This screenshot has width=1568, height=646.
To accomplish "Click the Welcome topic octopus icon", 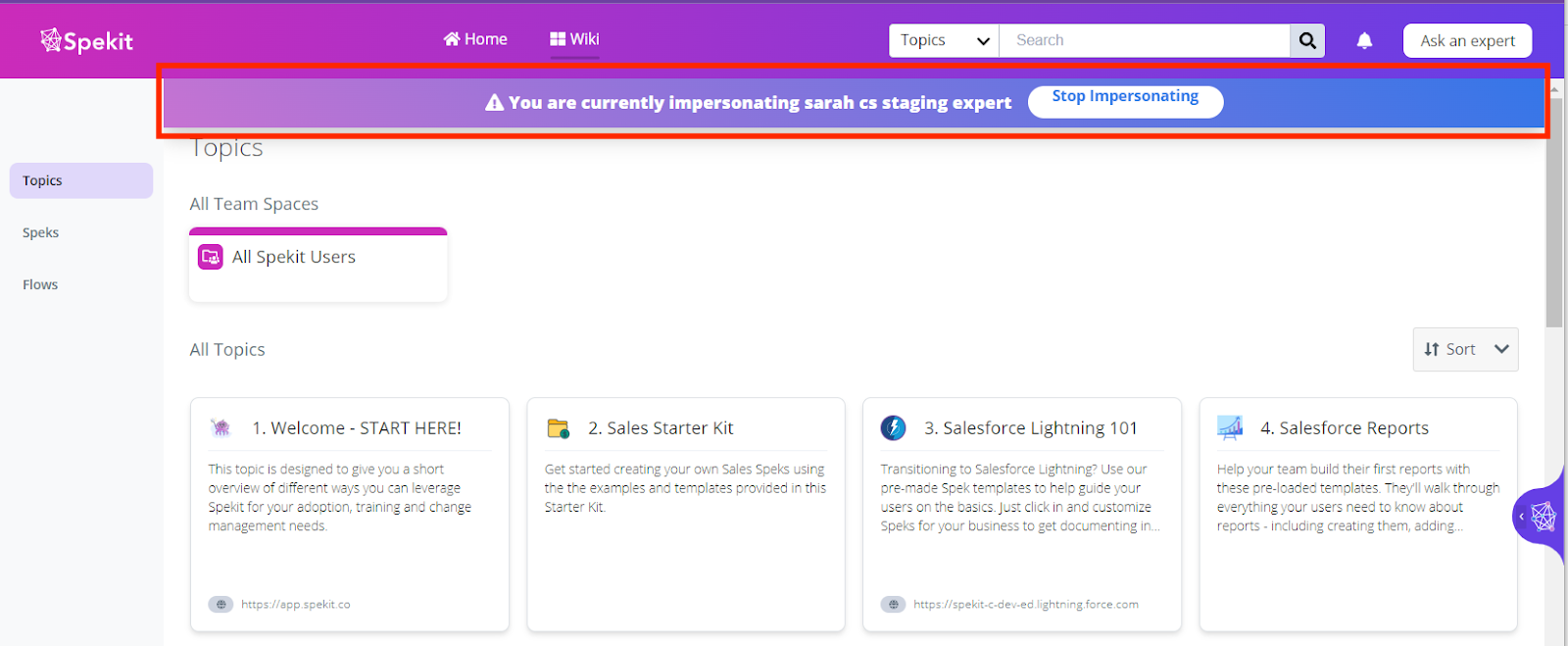I will (221, 427).
